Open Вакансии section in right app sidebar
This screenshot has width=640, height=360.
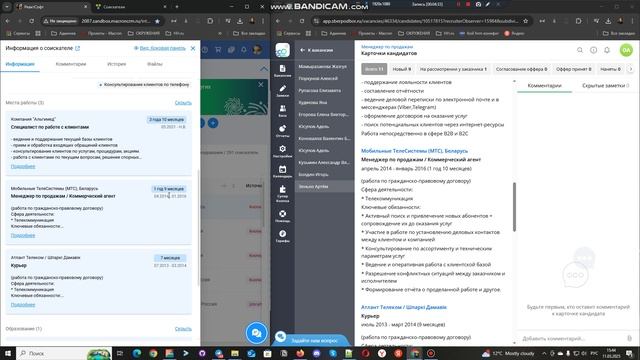click(282, 70)
